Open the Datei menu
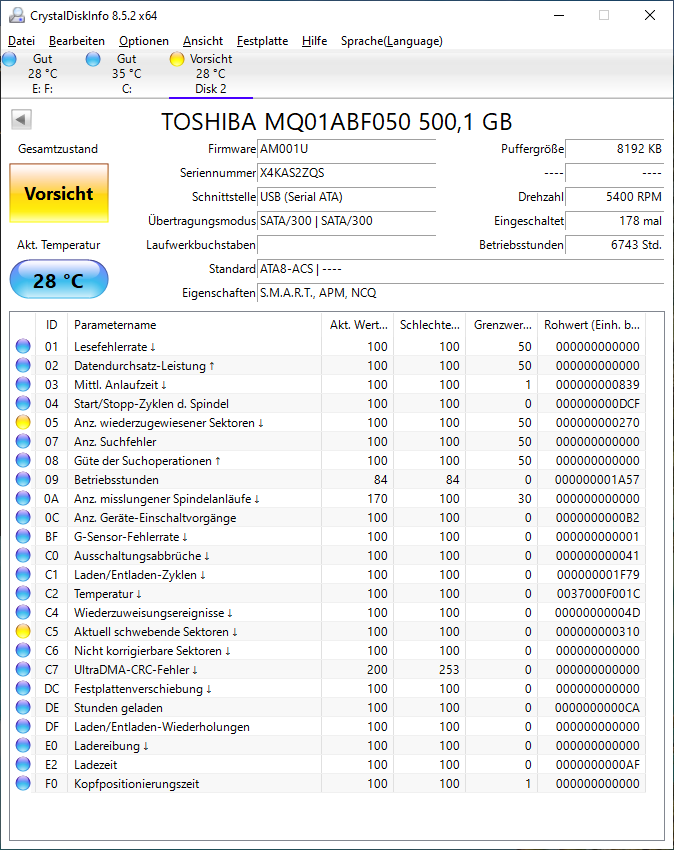The width and height of the screenshot is (677, 850). tap(22, 41)
